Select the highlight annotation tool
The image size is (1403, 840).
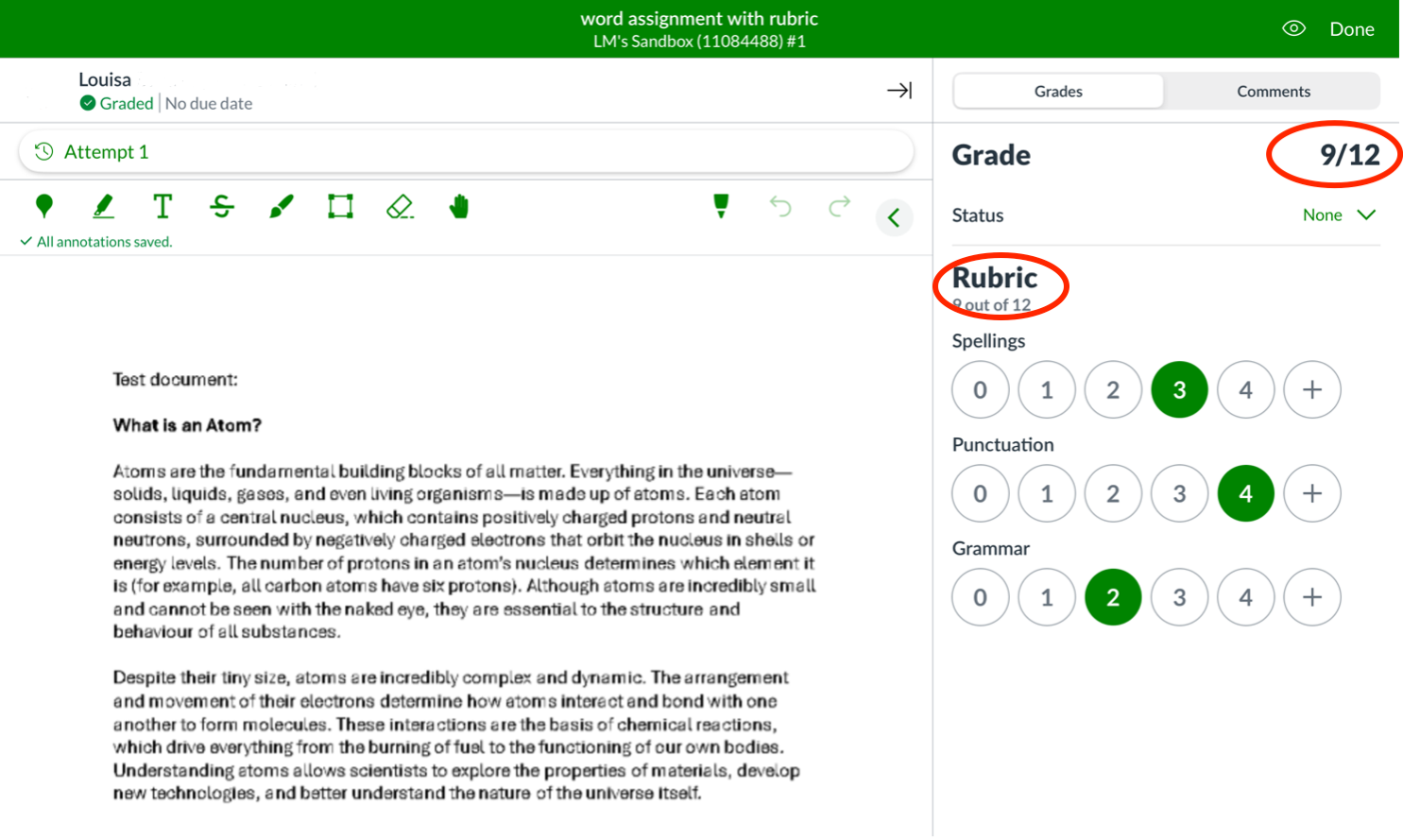click(x=103, y=206)
